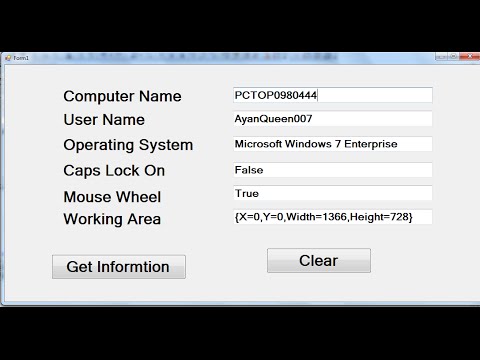Select the User Name field AyanQueen007
480x360 pixels.
click(333, 119)
